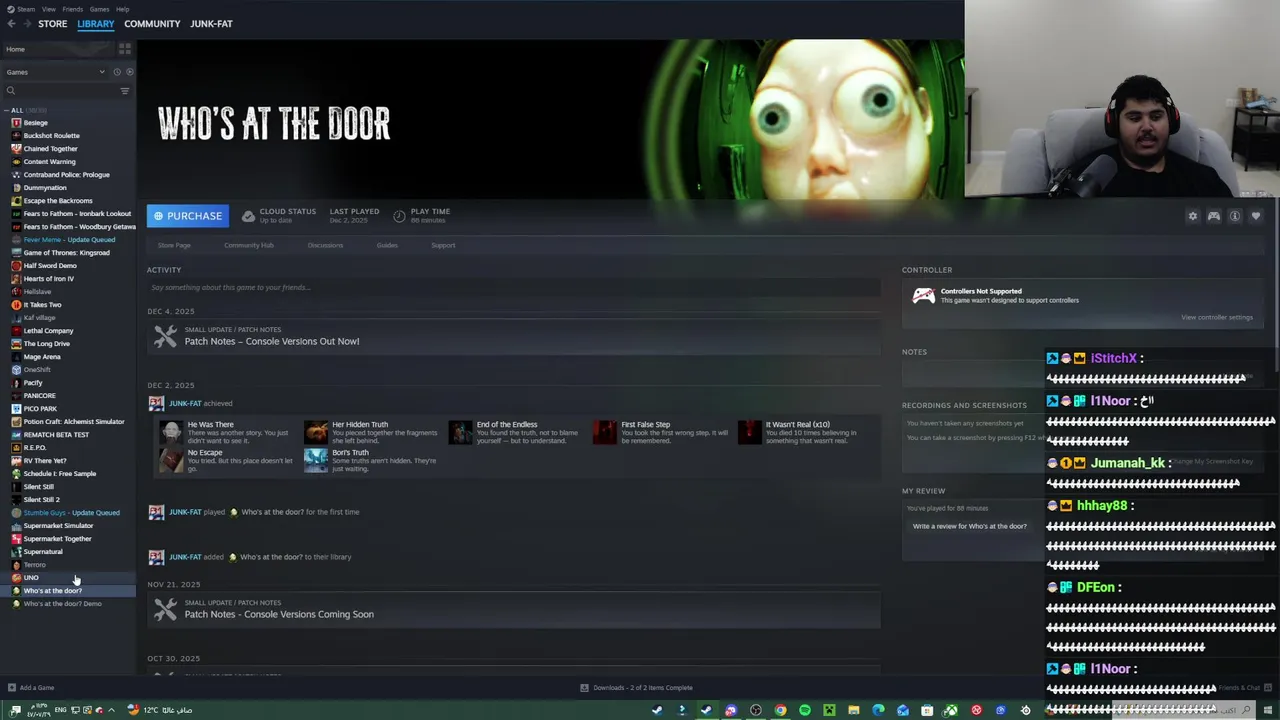Open the Store Page link
Viewport: 1280px width, 720px height.
click(174, 245)
